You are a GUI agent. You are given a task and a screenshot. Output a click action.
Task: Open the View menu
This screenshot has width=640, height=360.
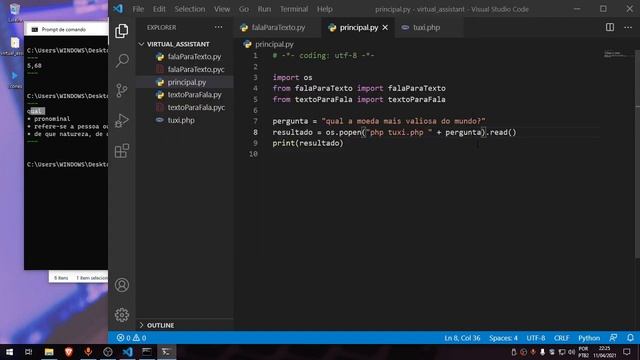click(222, 9)
